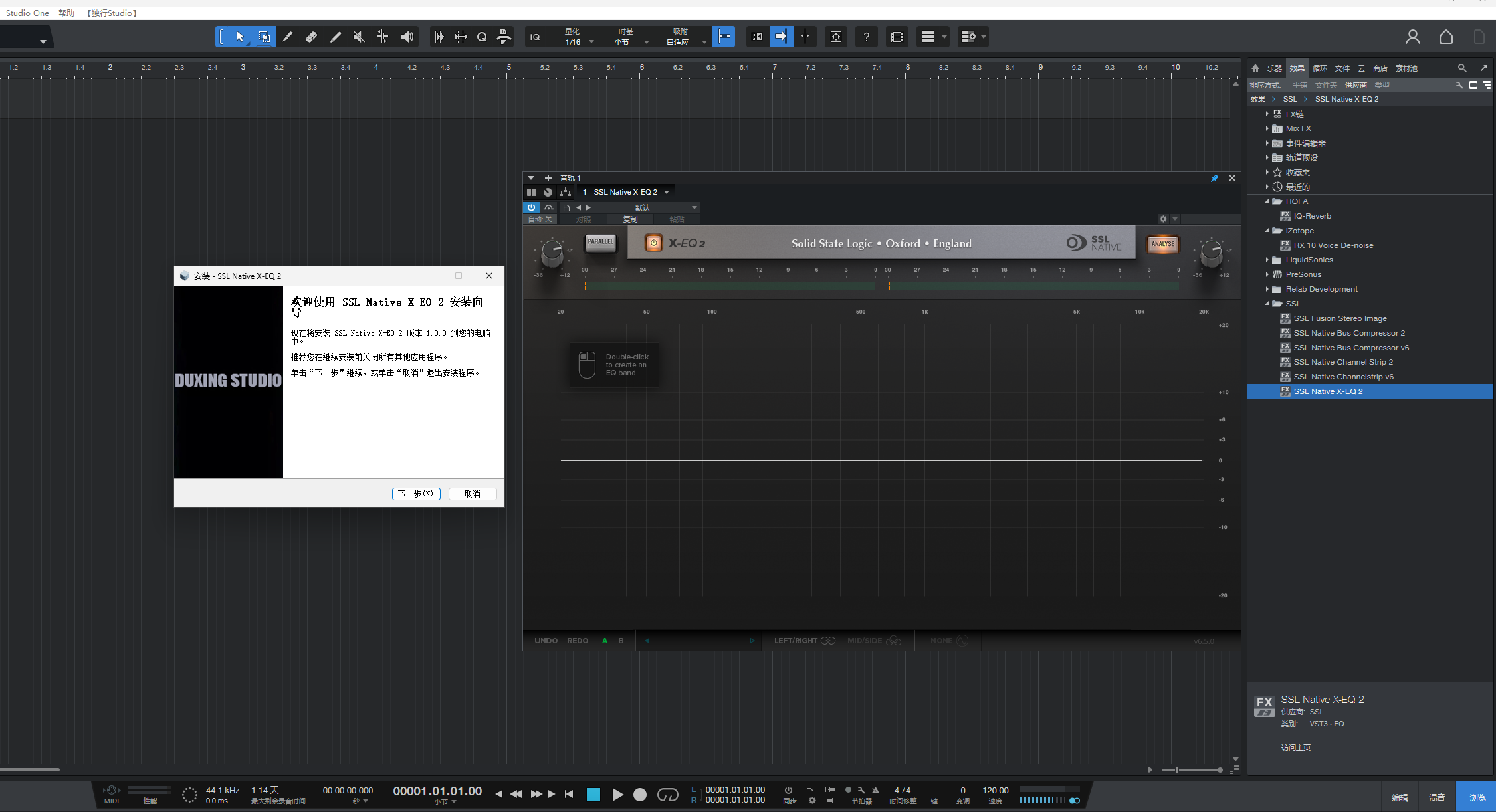Image resolution: width=1496 pixels, height=812 pixels.
Task: Open the 帮助 menu
Action: [x=66, y=13]
